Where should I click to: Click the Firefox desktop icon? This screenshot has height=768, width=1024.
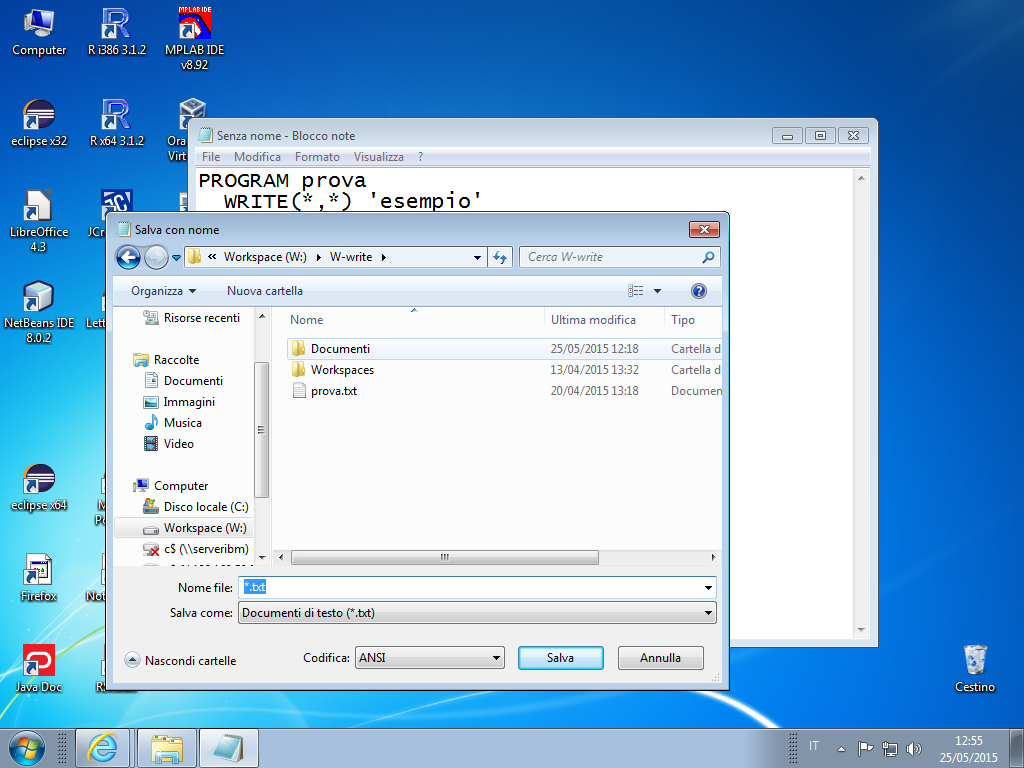pyautogui.click(x=38, y=578)
